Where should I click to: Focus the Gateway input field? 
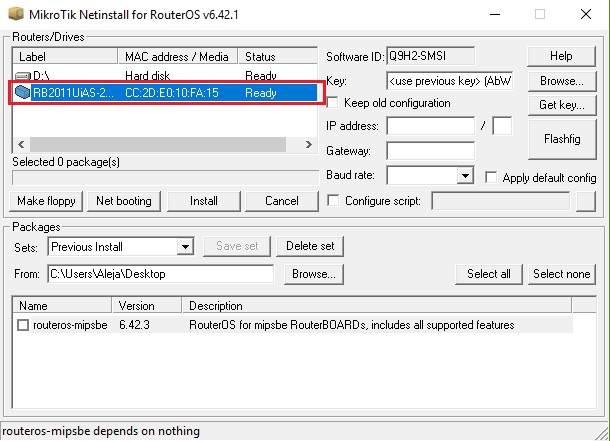point(431,151)
